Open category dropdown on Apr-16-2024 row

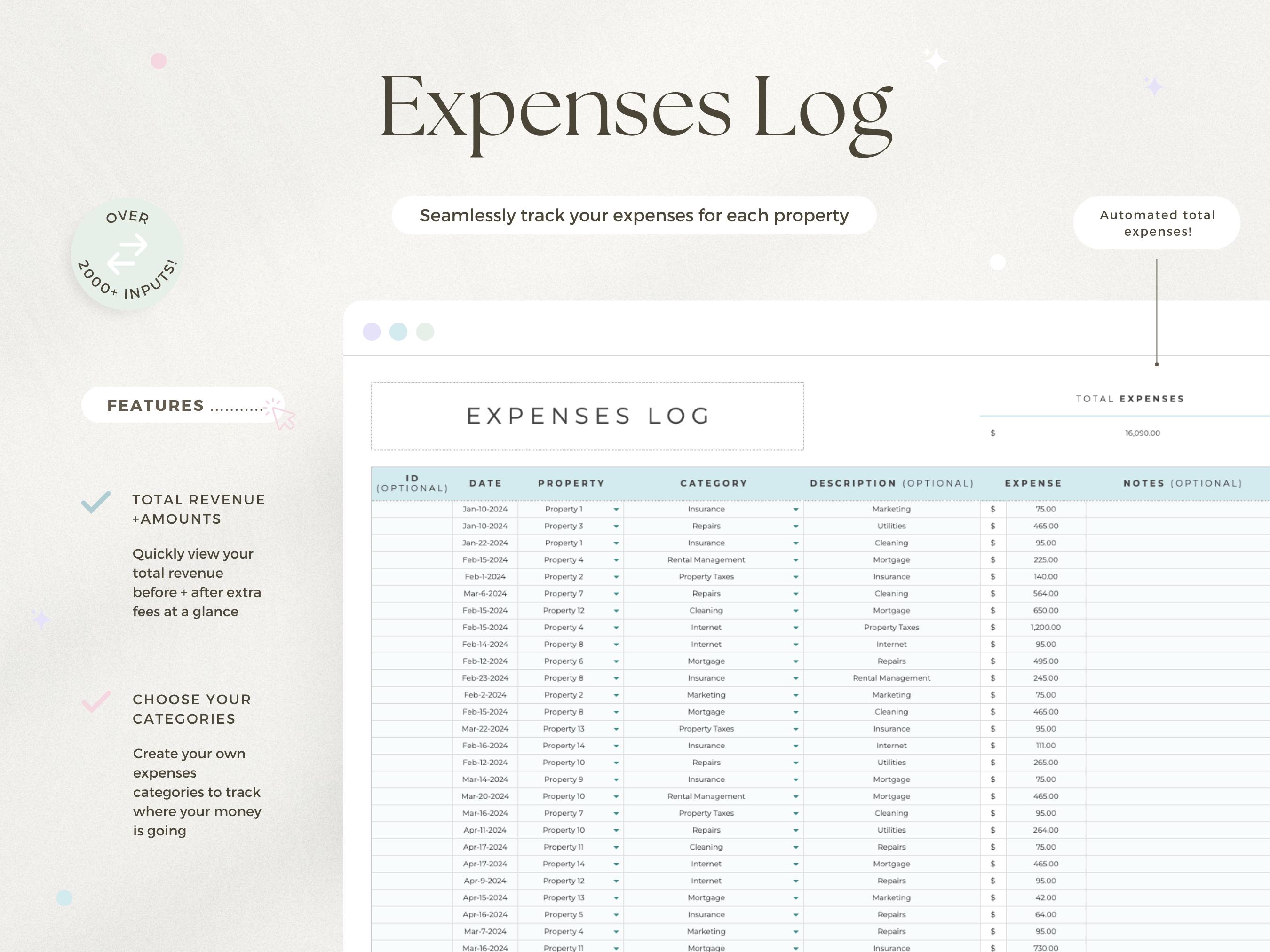click(796, 915)
